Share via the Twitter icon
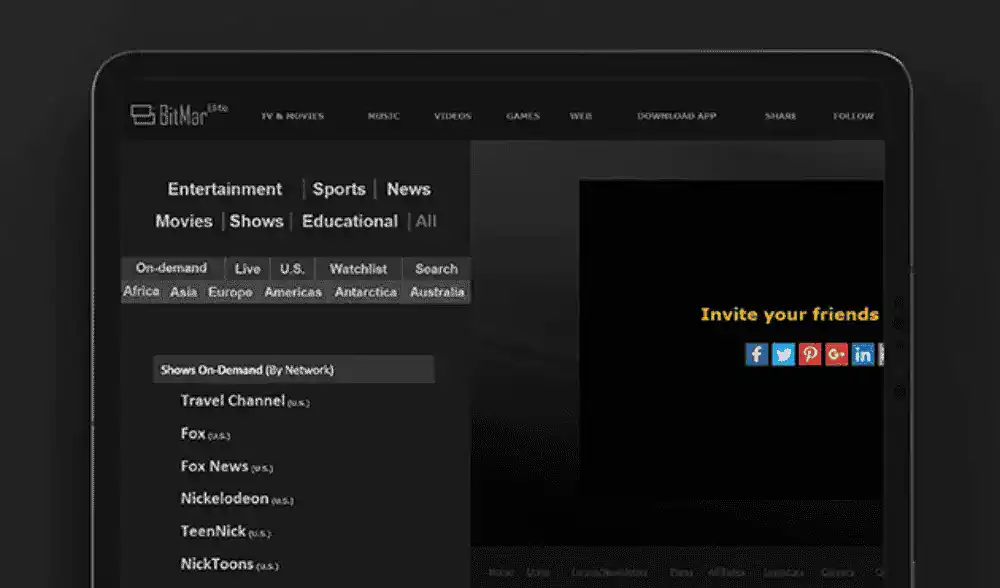1000x588 pixels. point(783,354)
